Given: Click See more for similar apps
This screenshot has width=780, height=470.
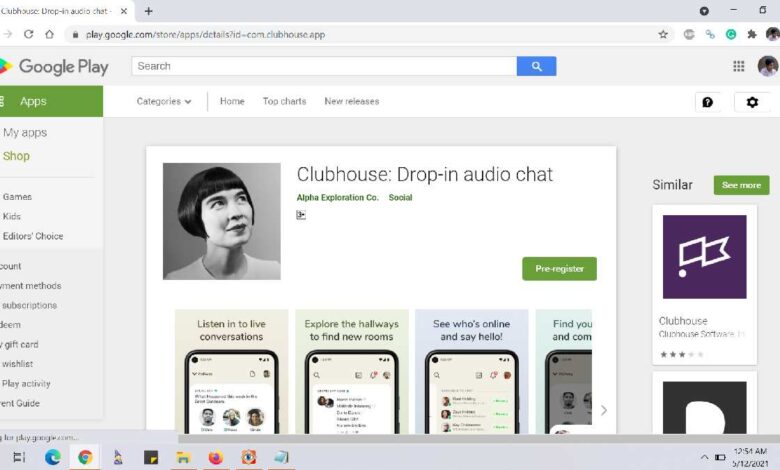Looking at the screenshot, I should point(741,185).
